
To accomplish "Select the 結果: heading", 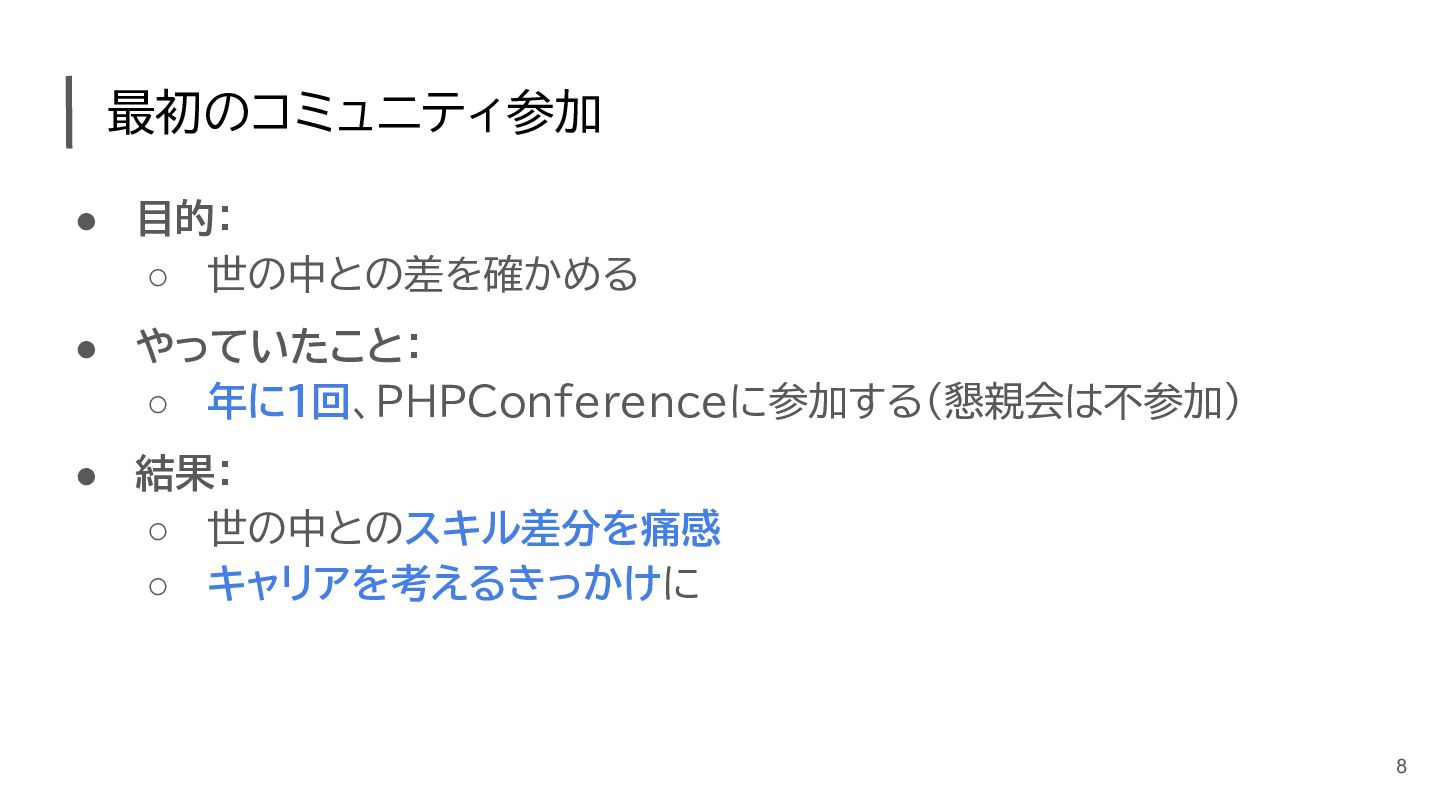I will (x=184, y=474).
